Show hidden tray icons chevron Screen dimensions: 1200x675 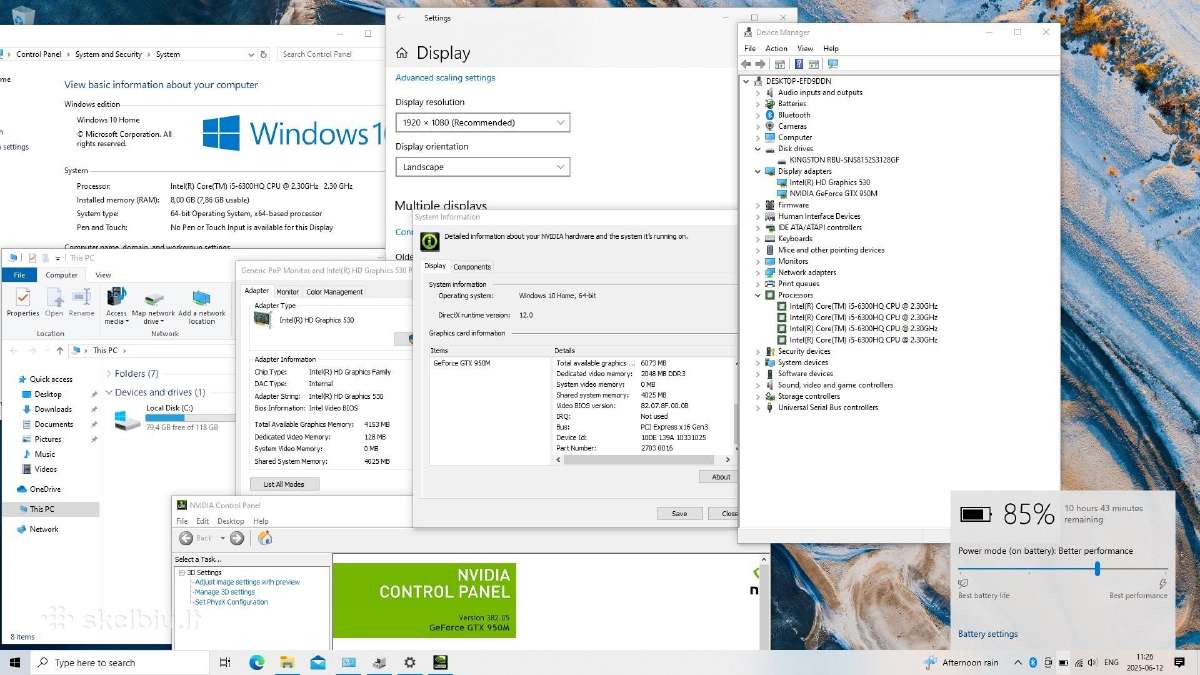(1018, 662)
